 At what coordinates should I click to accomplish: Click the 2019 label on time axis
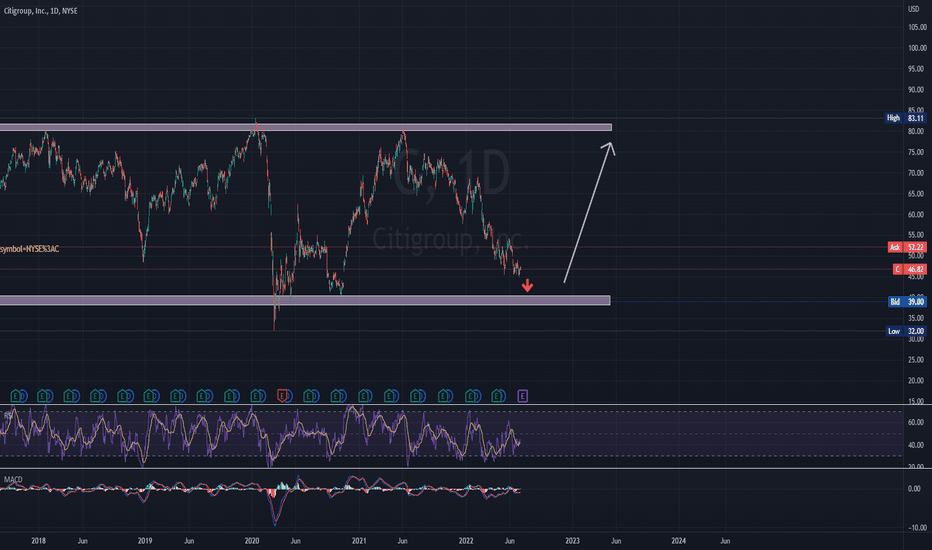[144, 541]
